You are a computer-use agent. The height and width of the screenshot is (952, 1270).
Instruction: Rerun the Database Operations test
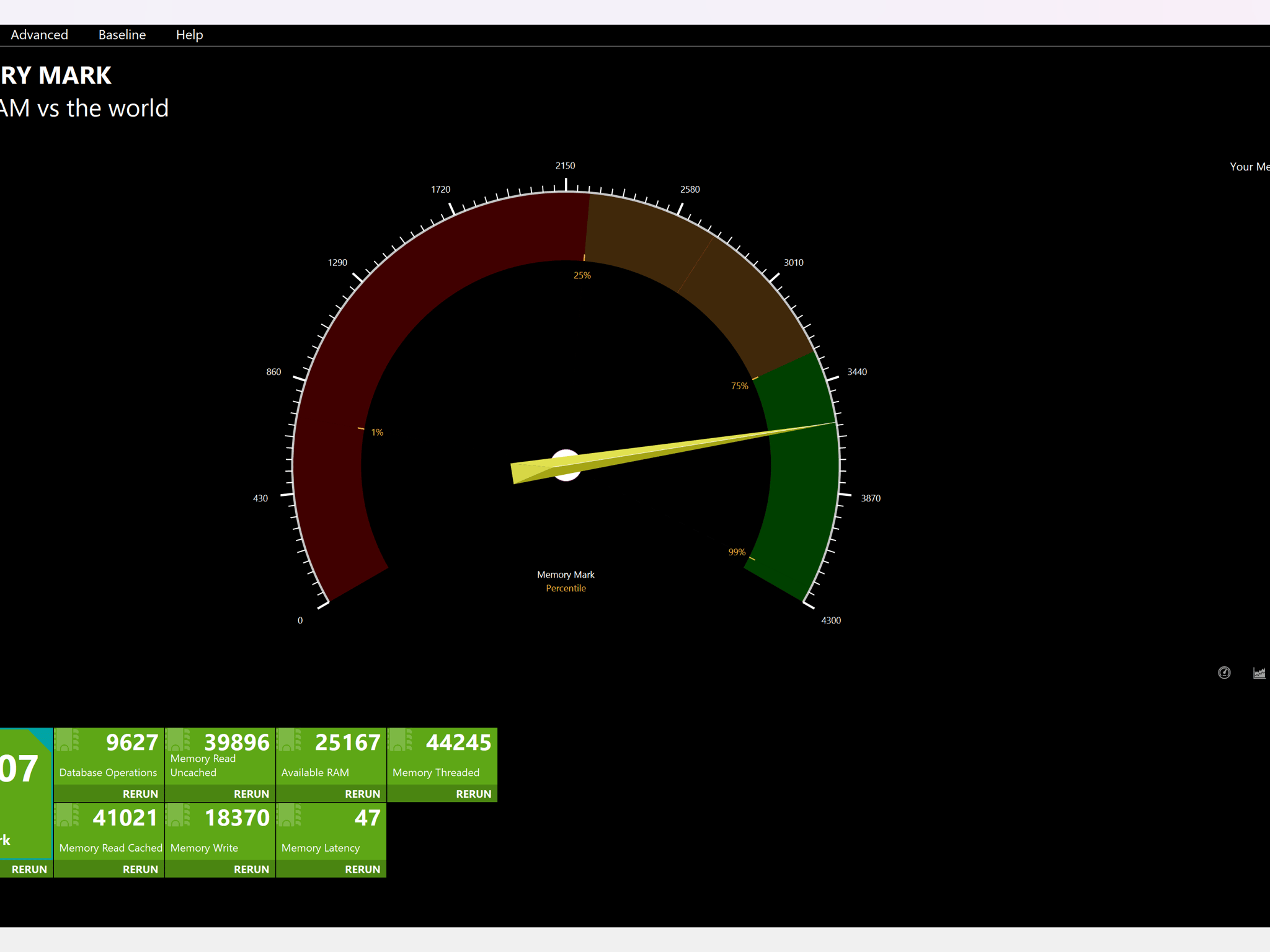coord(140,794)
